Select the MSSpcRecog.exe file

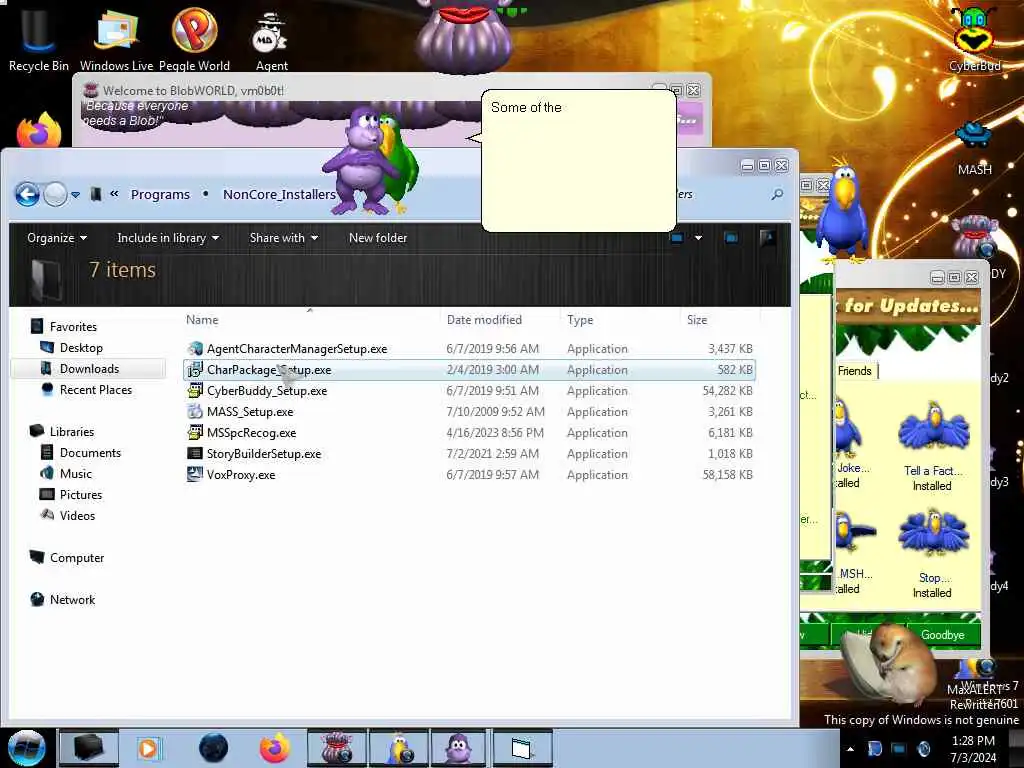470,432
